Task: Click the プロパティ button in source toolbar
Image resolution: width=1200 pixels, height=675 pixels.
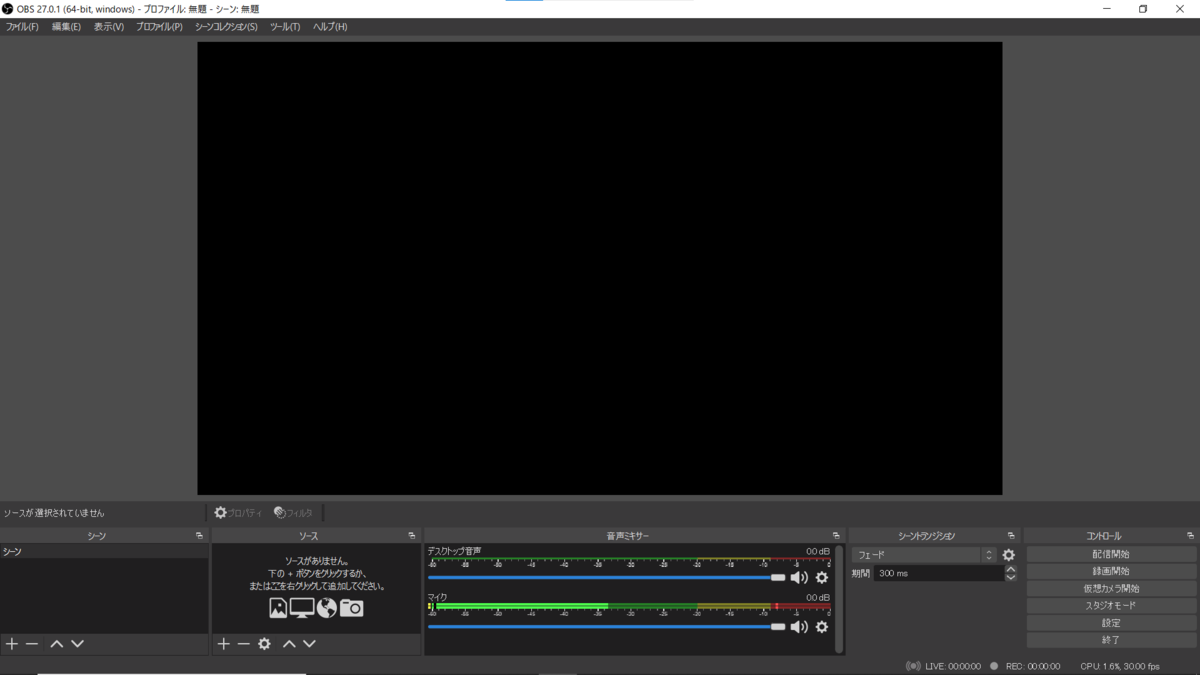Action: pyautogui.click(x=238, y=513)
